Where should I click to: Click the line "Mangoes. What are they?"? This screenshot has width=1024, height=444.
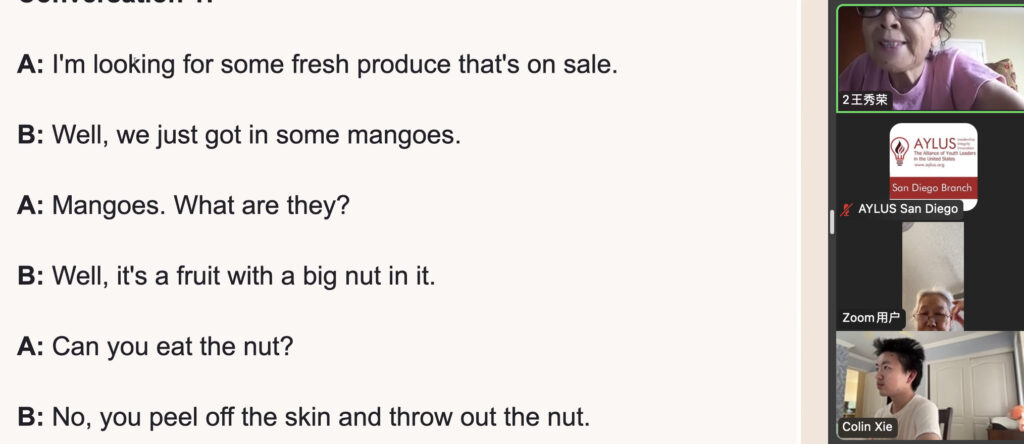click(183, 206)
